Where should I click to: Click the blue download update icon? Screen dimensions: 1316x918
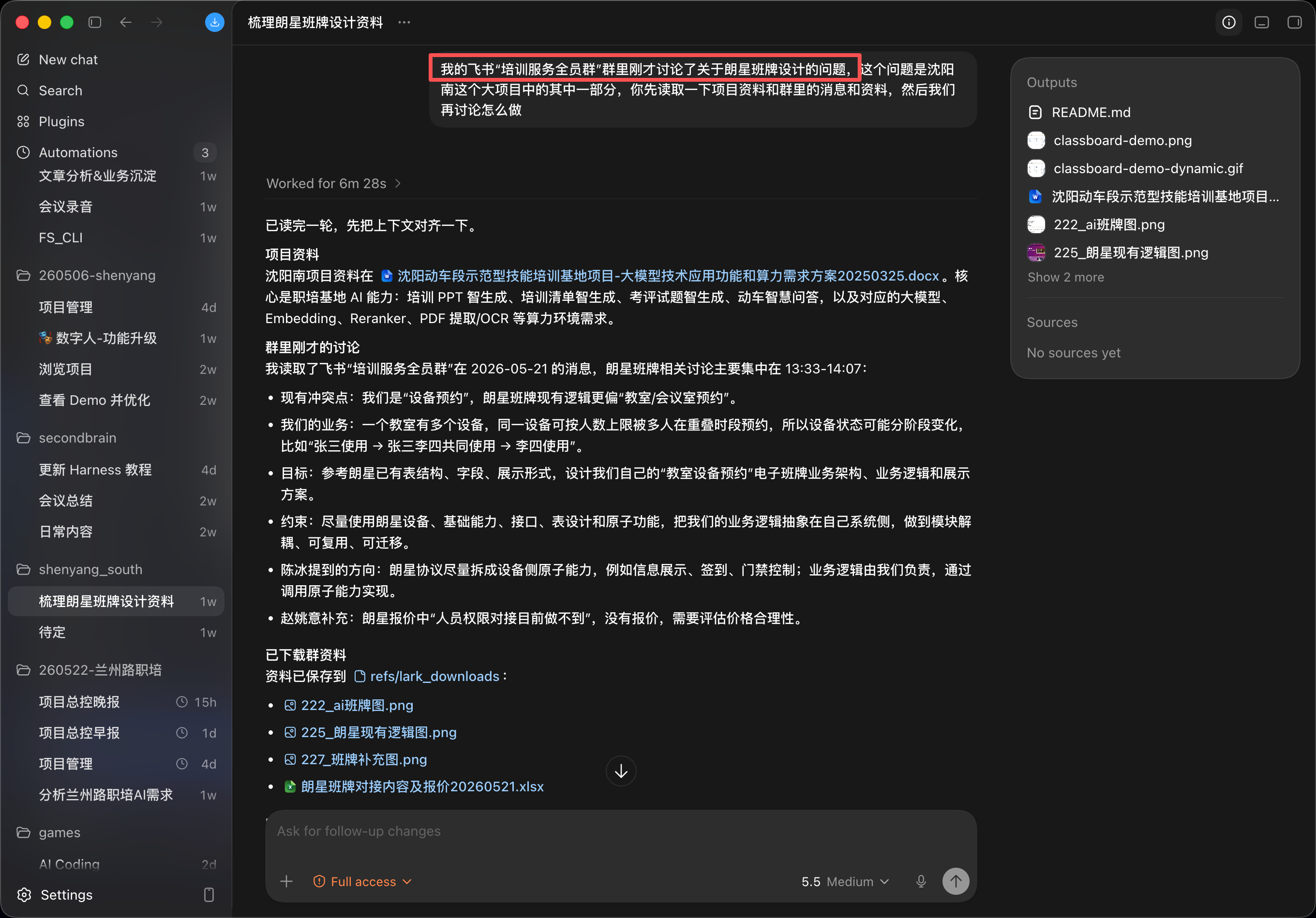pos(214,22)
